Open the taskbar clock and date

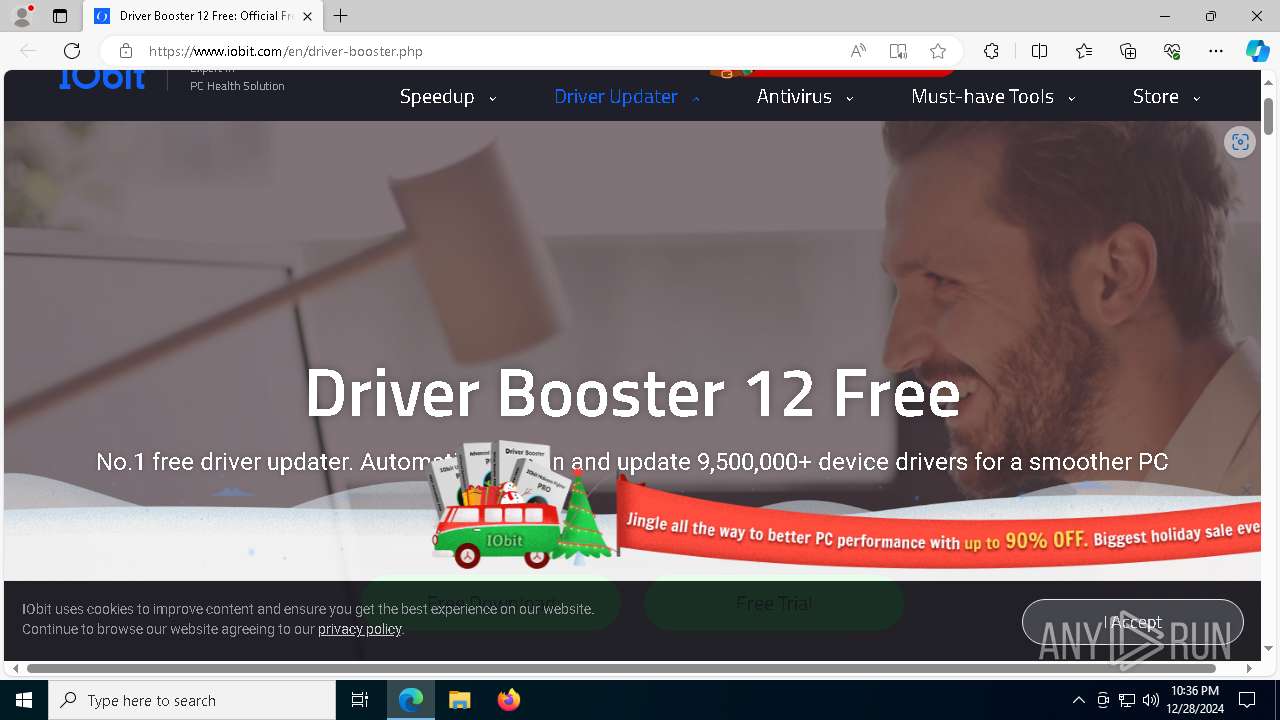(1195, 700)
